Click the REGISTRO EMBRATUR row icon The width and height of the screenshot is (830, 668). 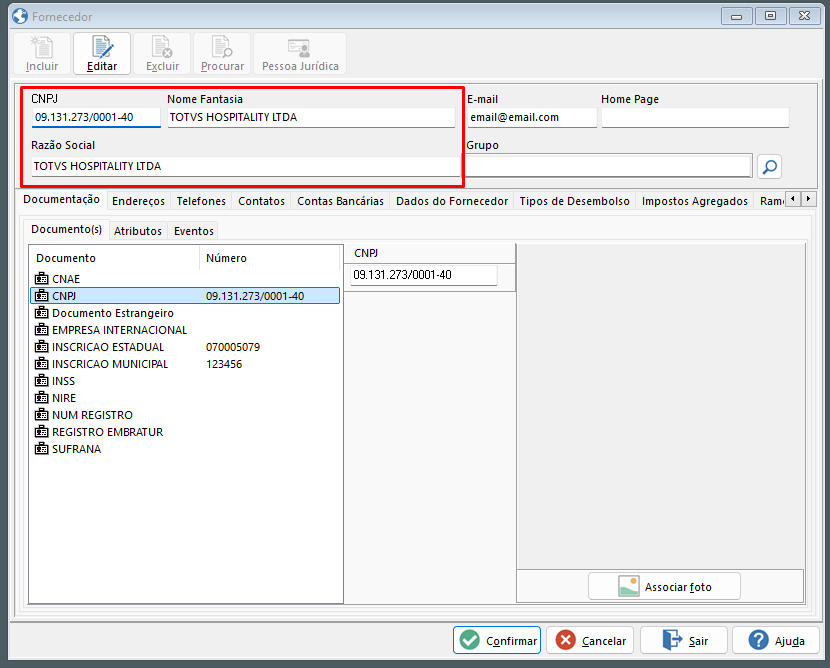click(x=41, y=431)
